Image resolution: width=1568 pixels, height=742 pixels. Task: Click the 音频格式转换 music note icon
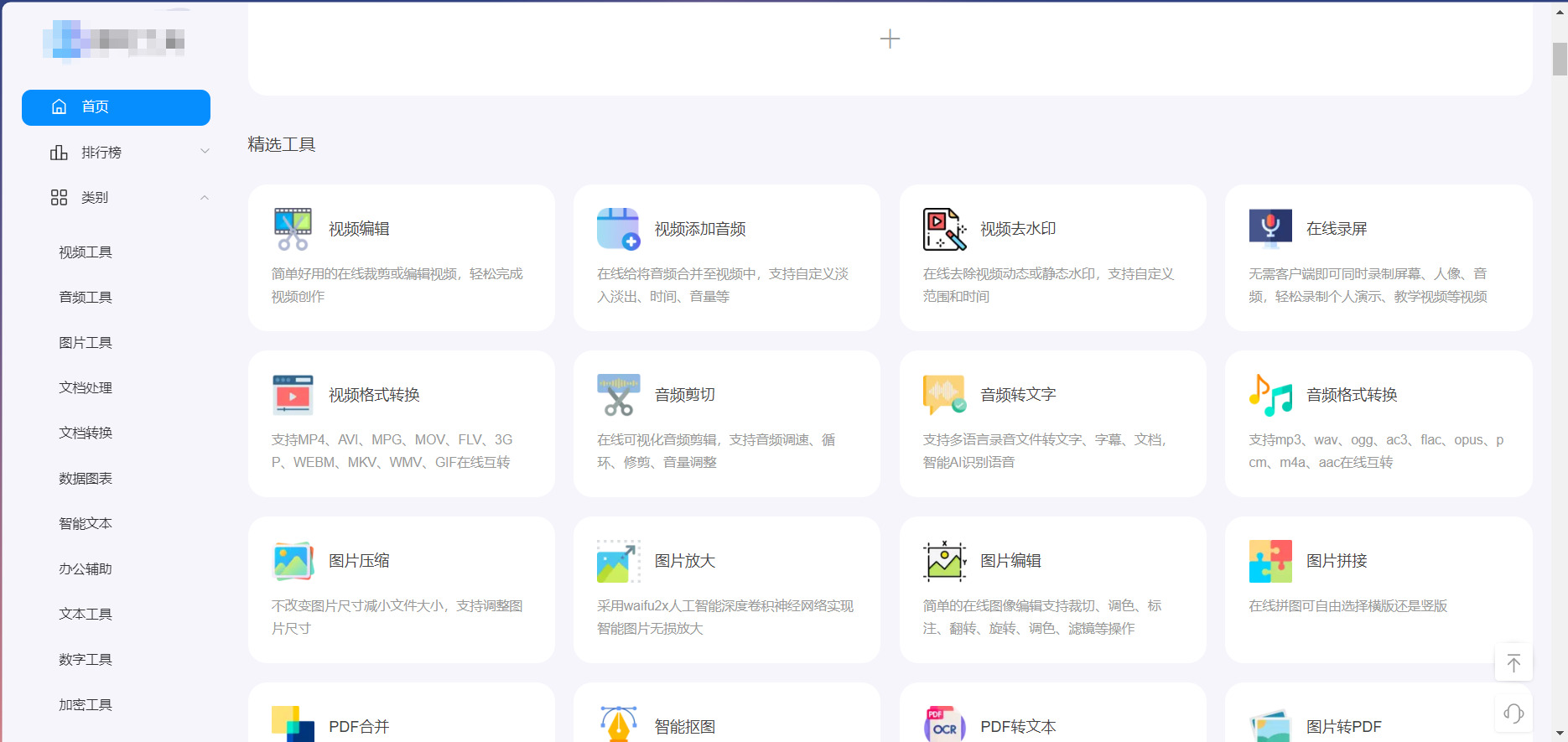(1270, 395)
